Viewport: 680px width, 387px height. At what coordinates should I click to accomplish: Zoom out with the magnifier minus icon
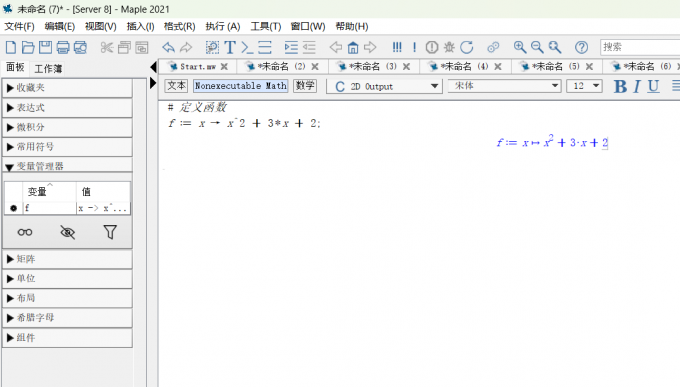(x=537, y=47)
